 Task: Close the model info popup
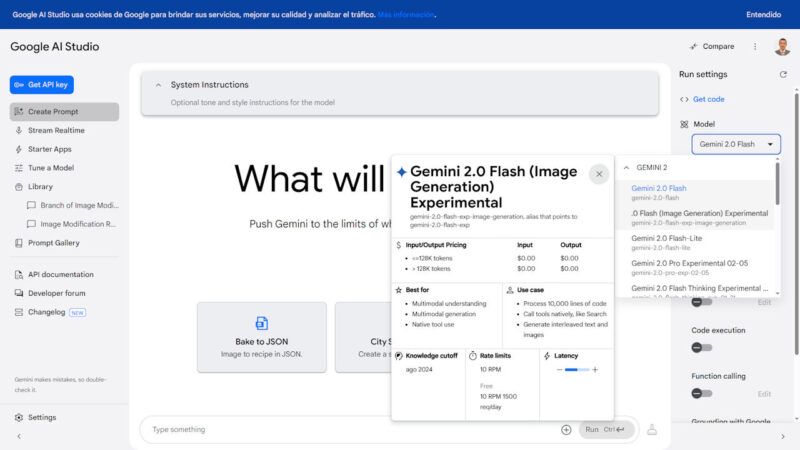[x=599, y=174]
